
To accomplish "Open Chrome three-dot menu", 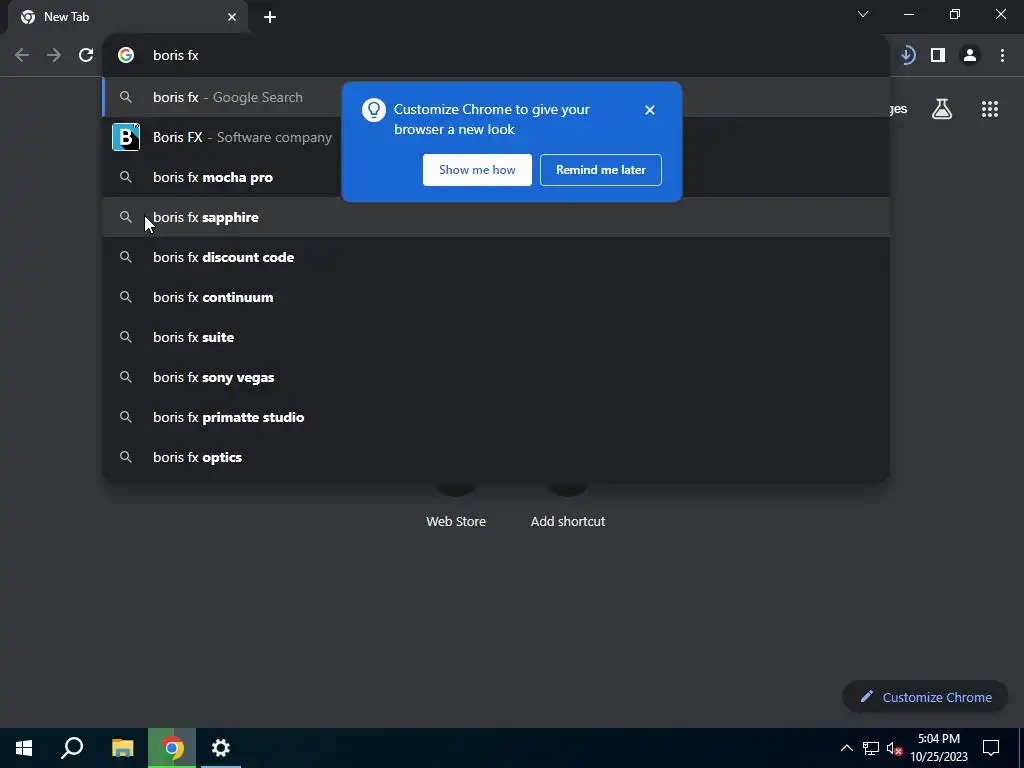I will pyautogui.click(x=1002, y=56).
